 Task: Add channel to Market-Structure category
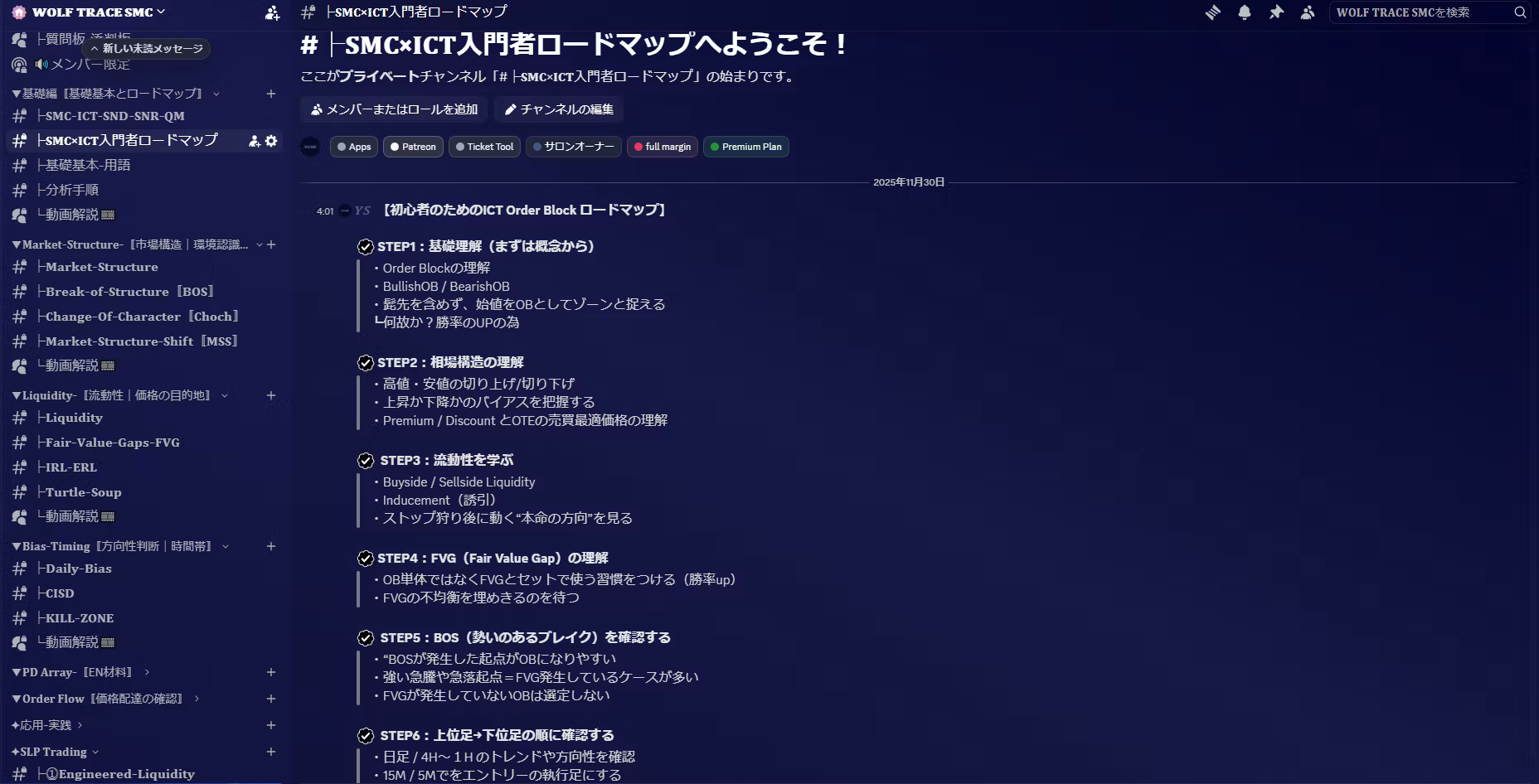click(271, 244)
